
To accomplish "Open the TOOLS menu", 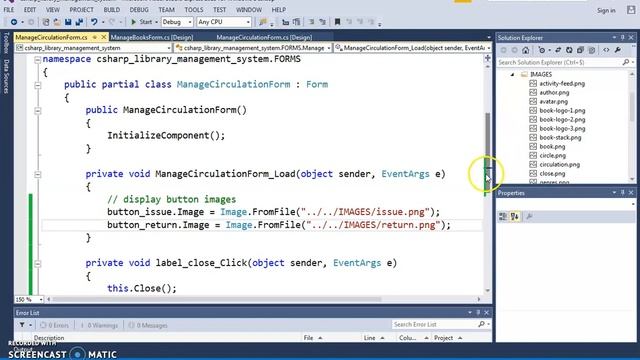I will coord(193,9).
